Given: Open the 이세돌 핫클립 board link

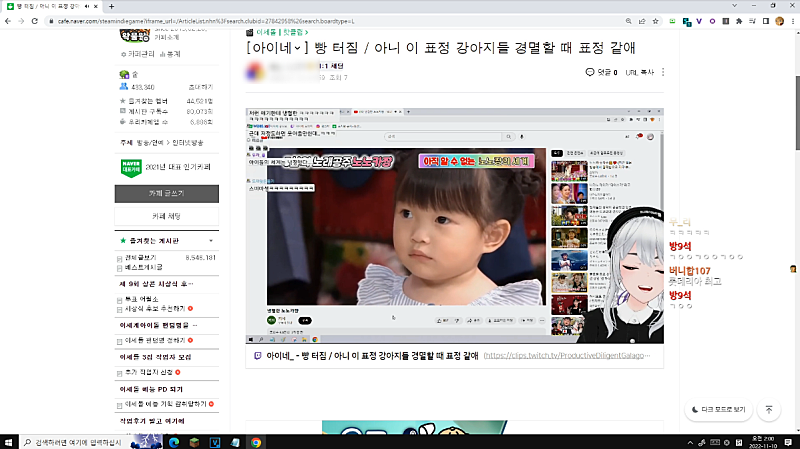Looking at the screenshot, I should [282, 32].
